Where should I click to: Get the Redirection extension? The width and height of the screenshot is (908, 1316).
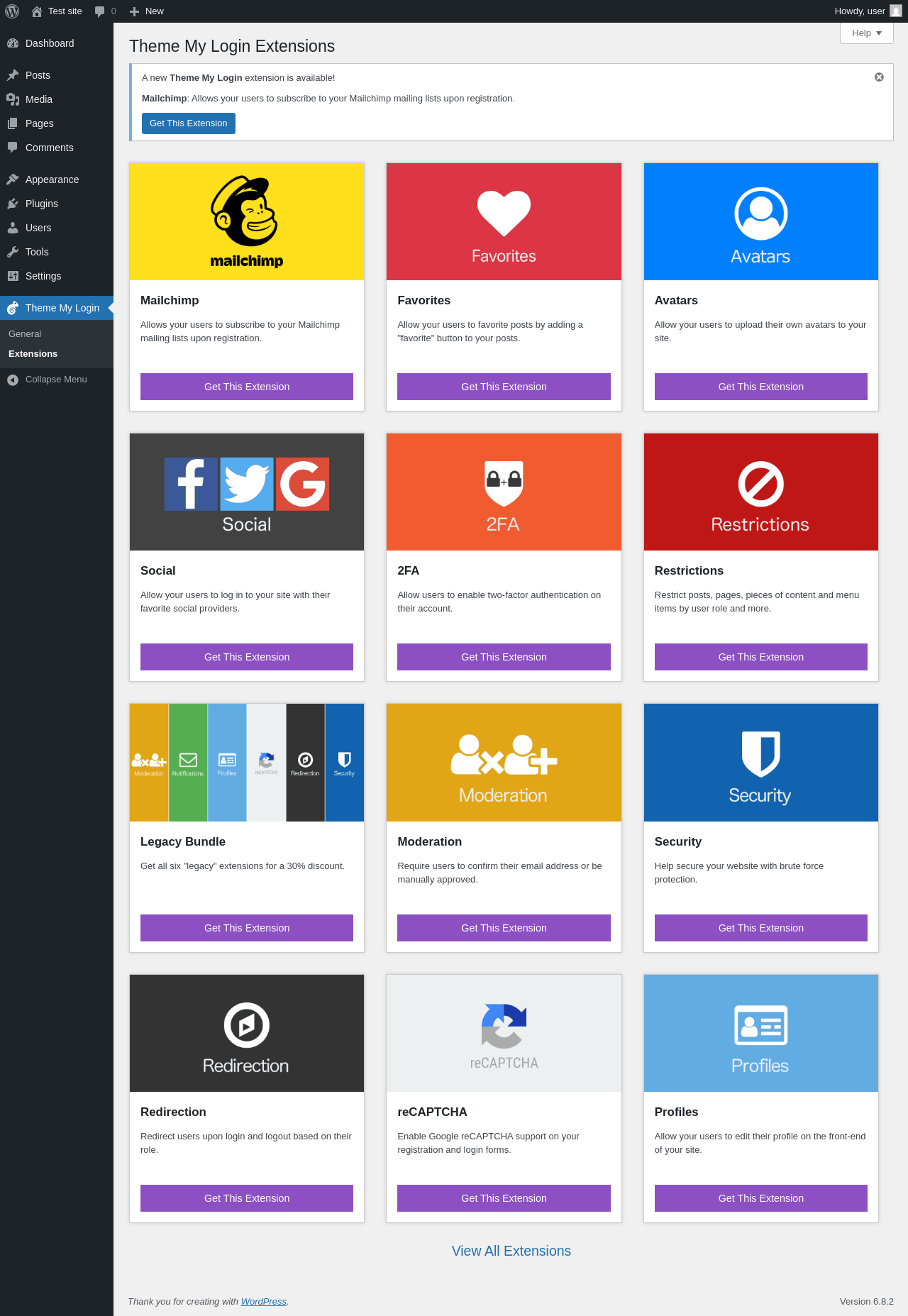click(x=247, y=1198)
